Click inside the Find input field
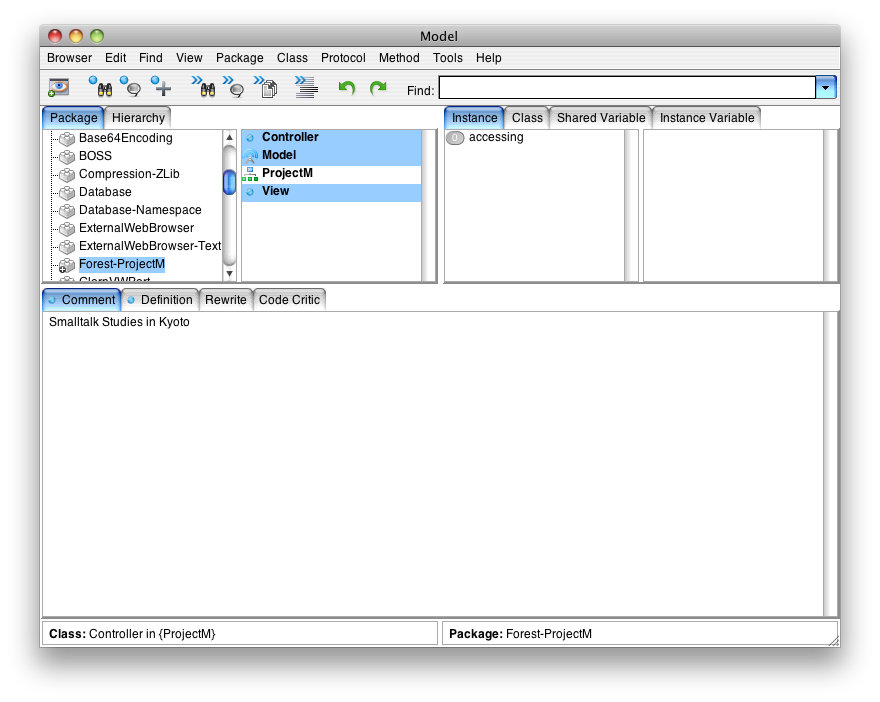The image size is (880, 702). click(x=627, y=88)
